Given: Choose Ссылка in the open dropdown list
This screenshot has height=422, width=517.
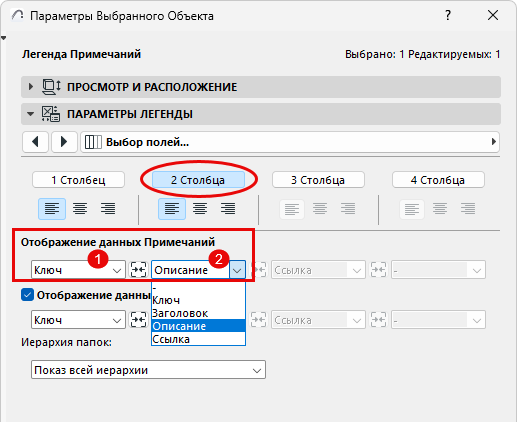Looking at the screenshot, I should [x=198, y=339].
